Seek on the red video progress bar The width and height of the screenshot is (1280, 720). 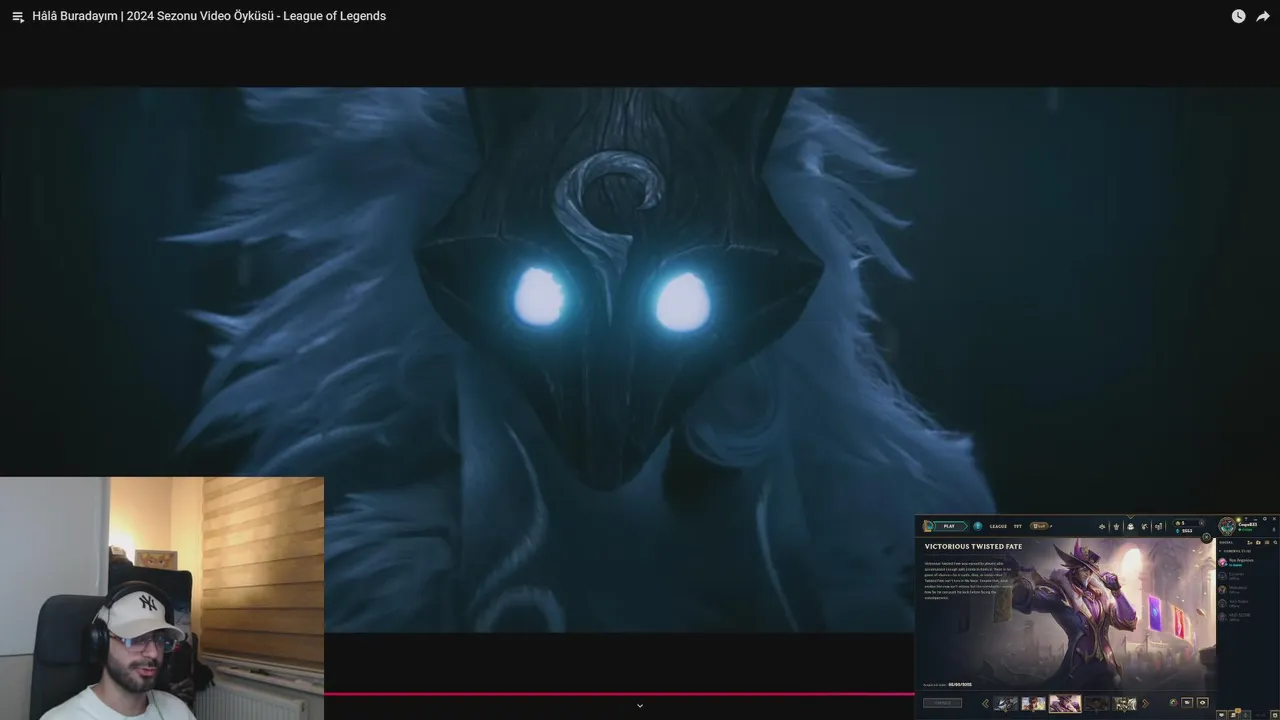click(619, 693)
